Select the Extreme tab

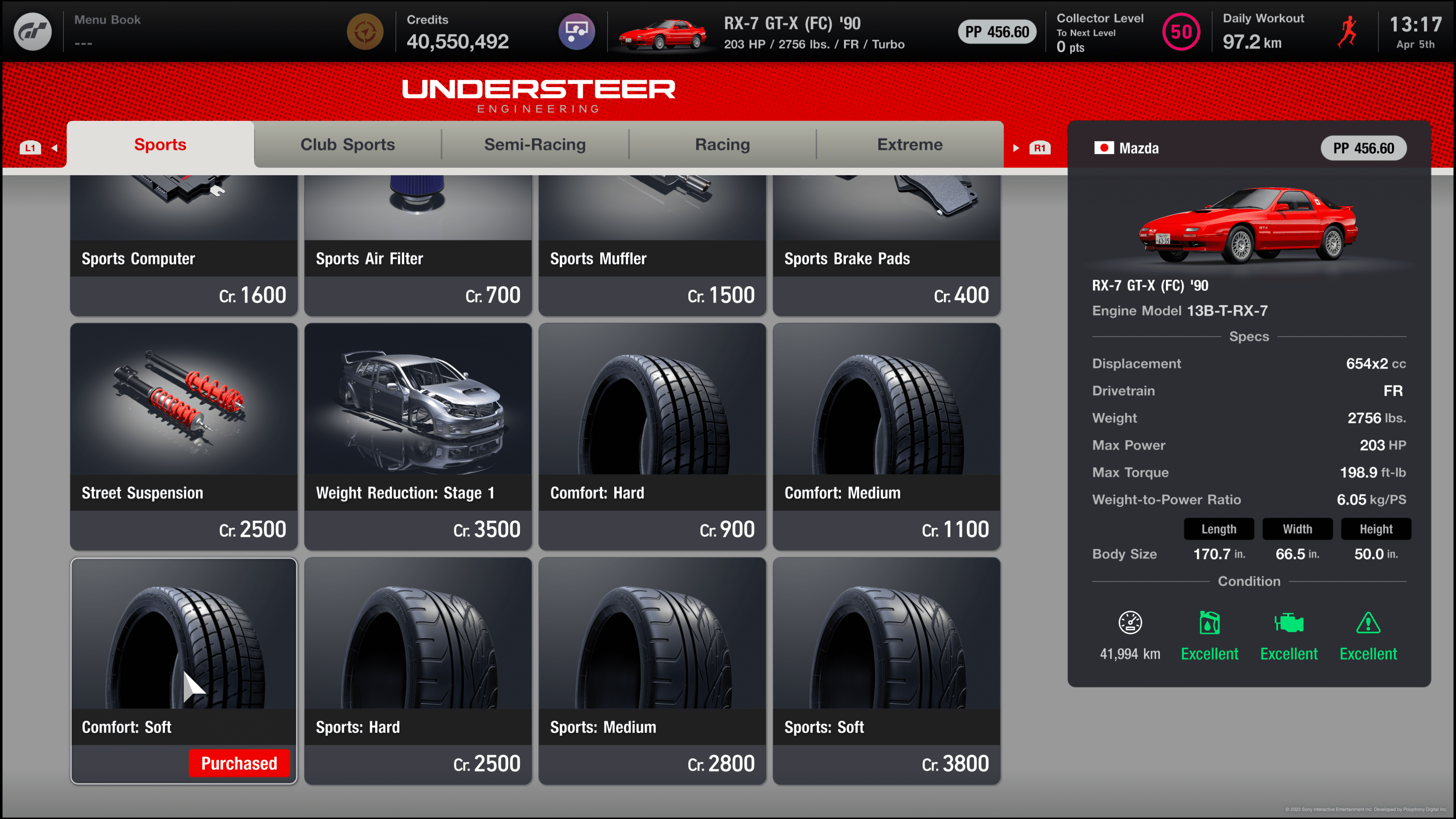coord(910,145)
